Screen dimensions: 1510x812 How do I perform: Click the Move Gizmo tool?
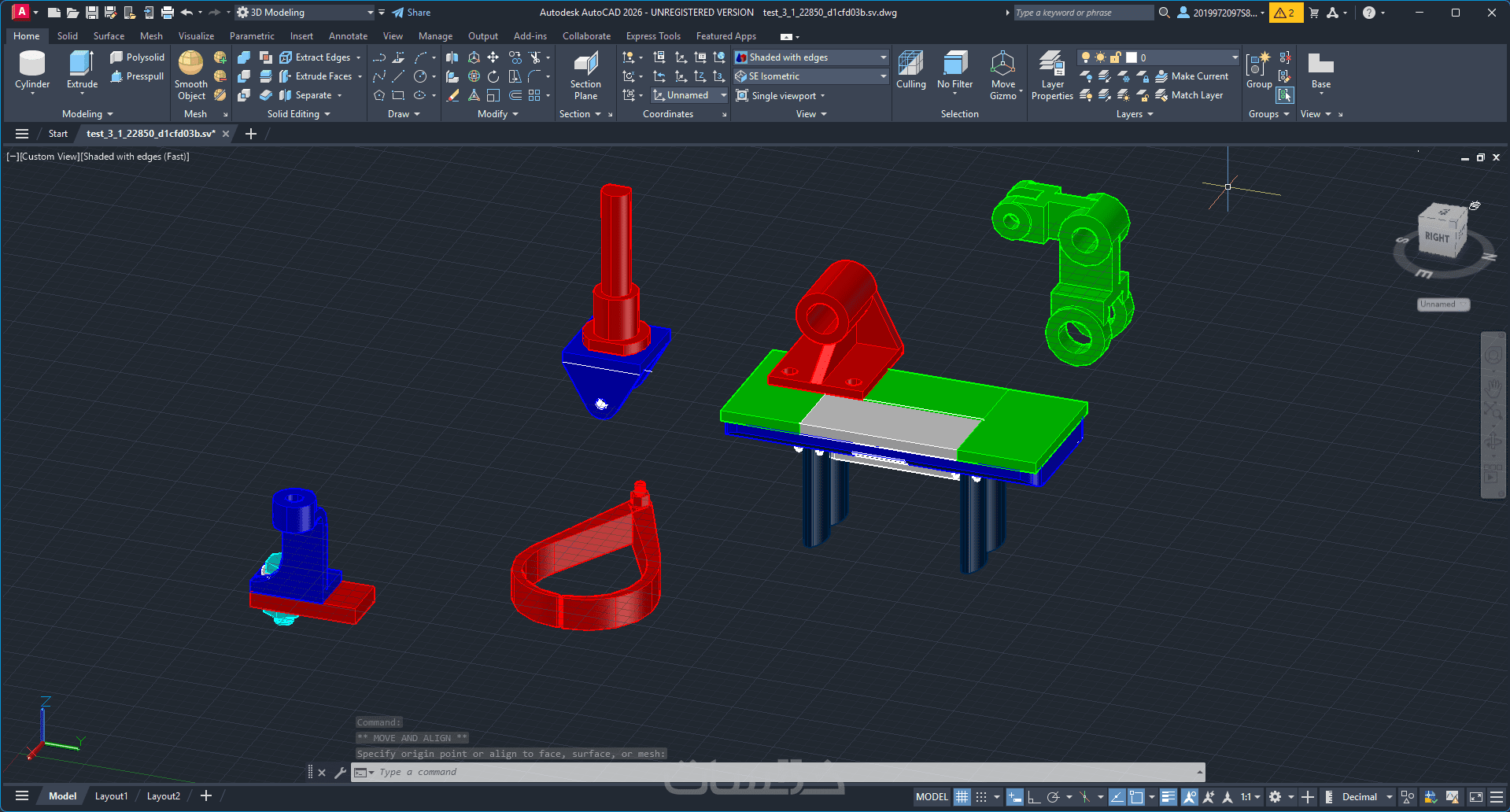pos(1003,76)
